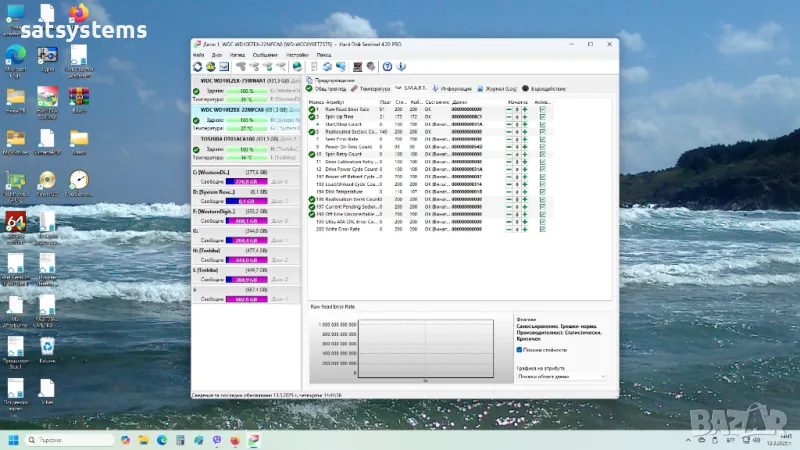This screenshot has height=450, width=800.
Task: Click the blue Help question mark icon
Action: click(387, 67)
